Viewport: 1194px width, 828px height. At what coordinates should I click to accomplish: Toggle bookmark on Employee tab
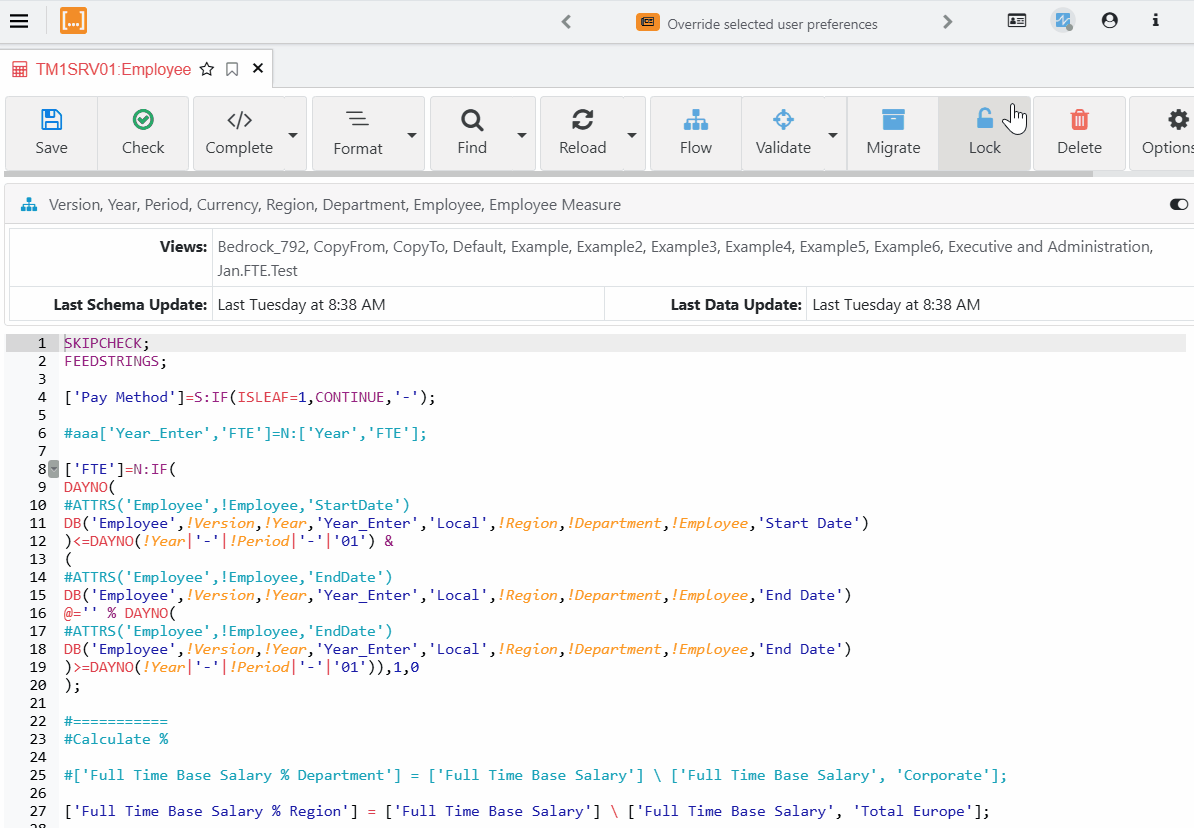pos(232,69)
